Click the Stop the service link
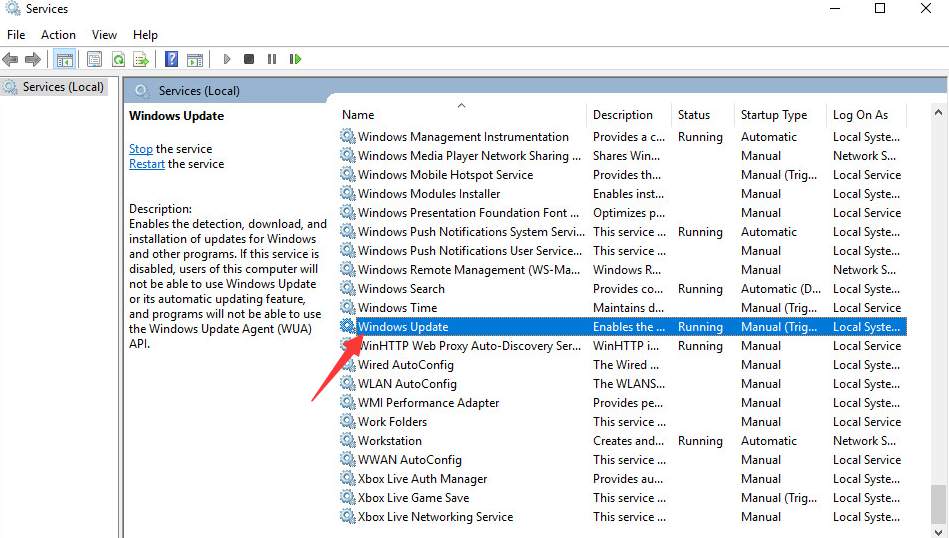 pyautogui.click(x=140, y=149)
